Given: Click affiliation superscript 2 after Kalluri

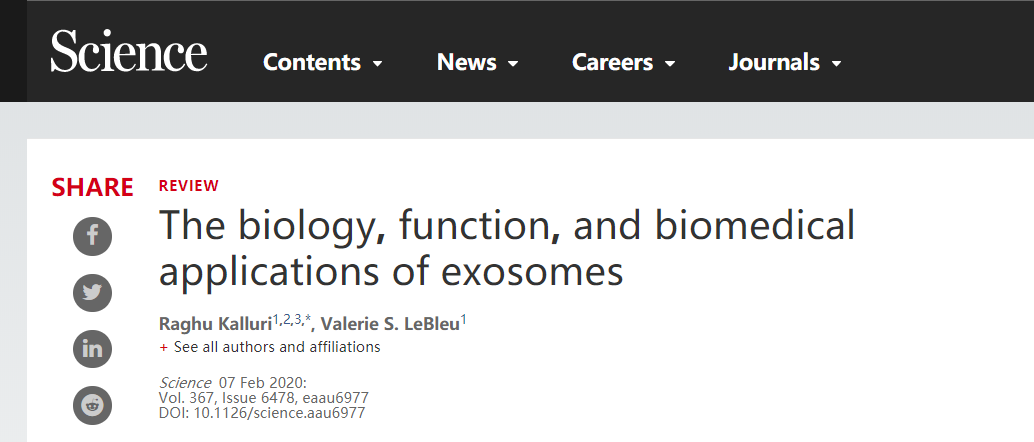Looking at the screenshot, I should coord(287,317).
